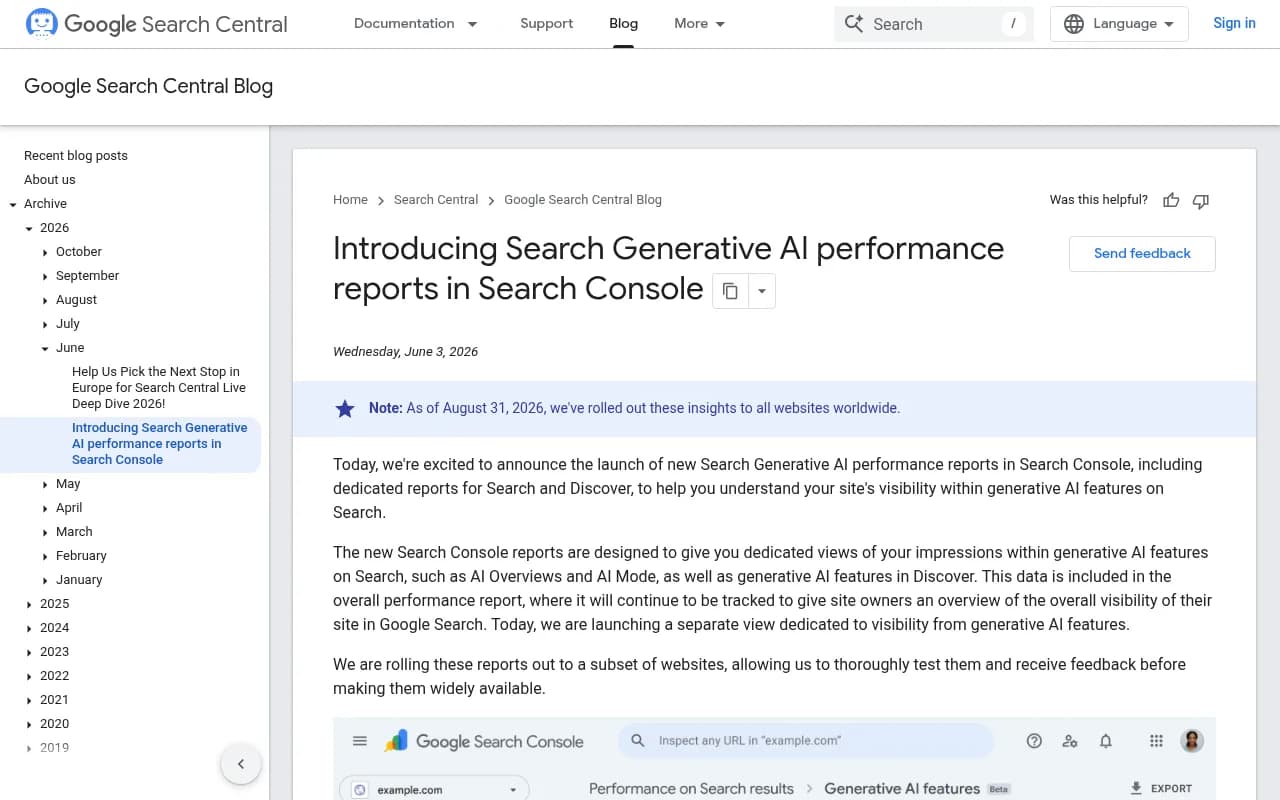
Task: Collapse the June archive month
Action: [45, 348]
